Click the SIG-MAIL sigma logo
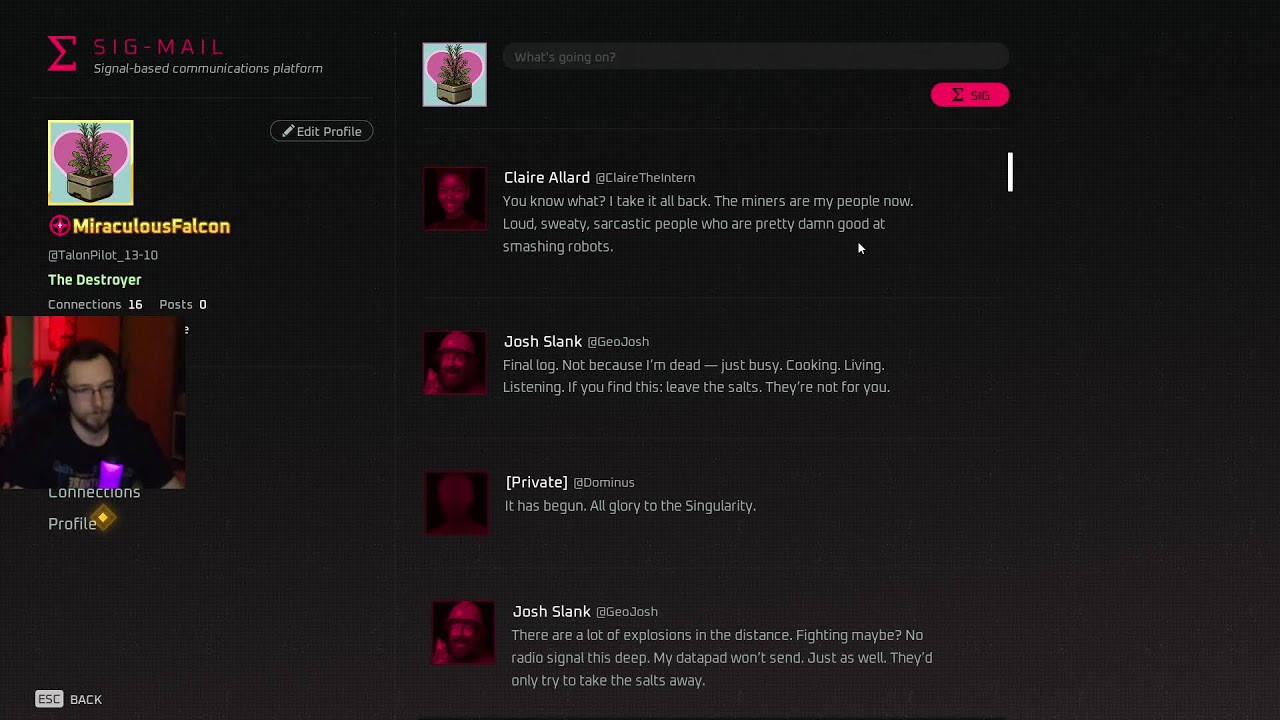 pyautogui.click(x=62, y=54)
